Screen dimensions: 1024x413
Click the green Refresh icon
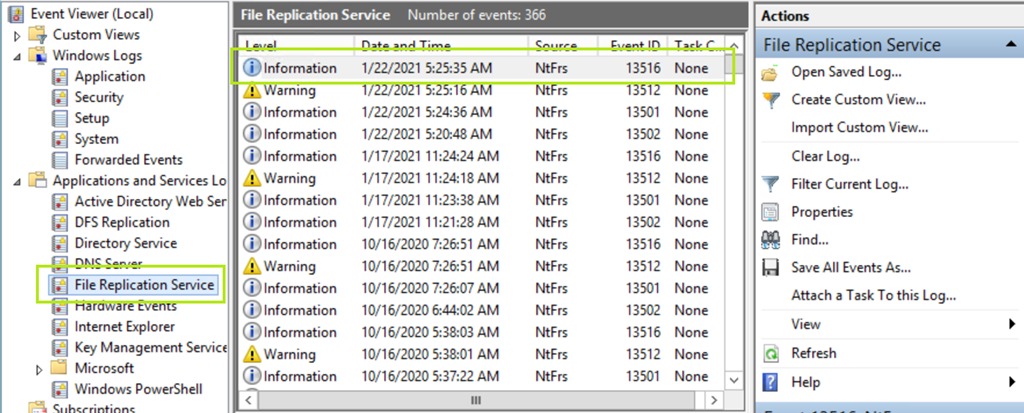click(770, 353)
